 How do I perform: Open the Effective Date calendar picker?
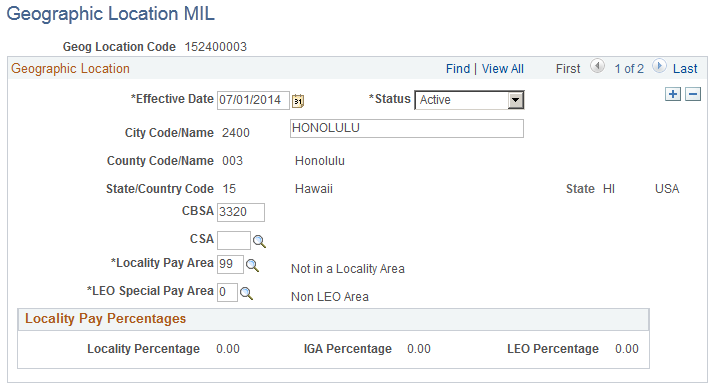298,100
